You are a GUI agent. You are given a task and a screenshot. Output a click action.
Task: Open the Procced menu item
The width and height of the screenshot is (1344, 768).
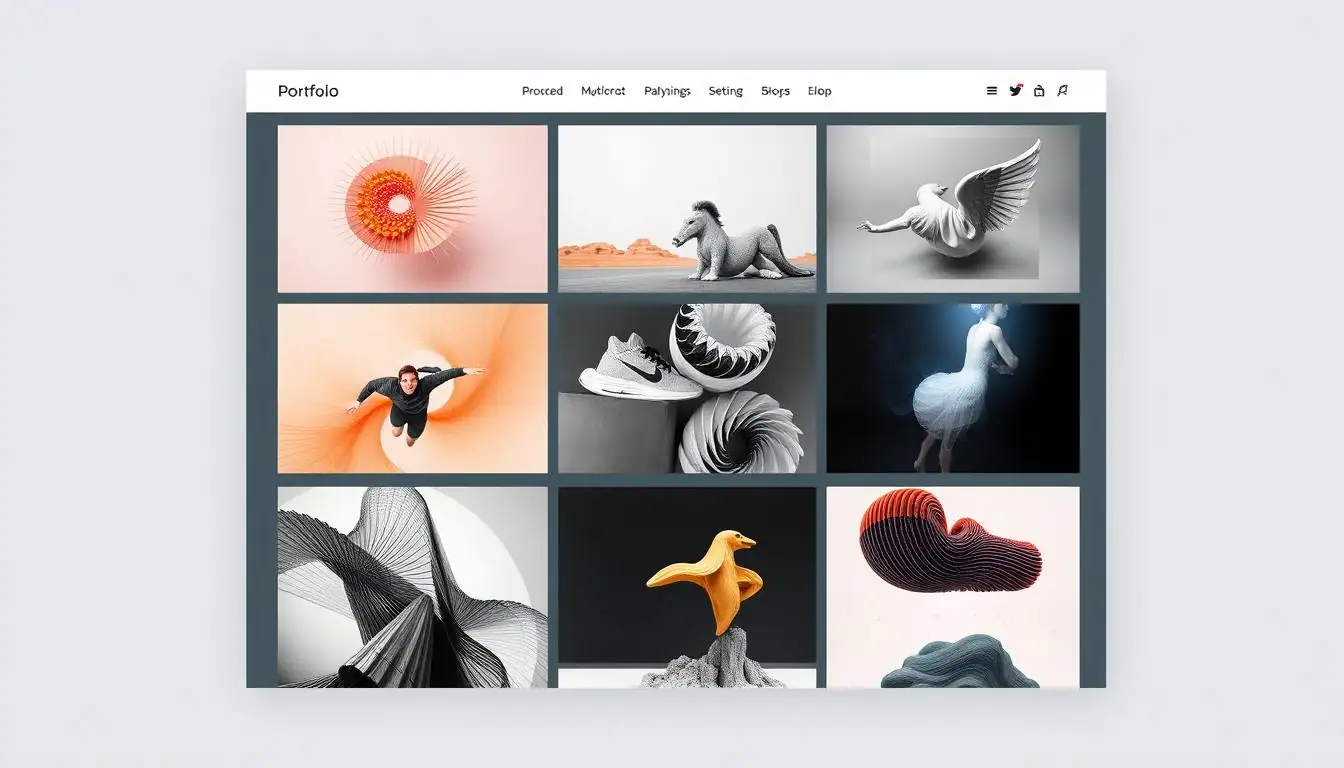pyautogui.click(x=542, y=91)
